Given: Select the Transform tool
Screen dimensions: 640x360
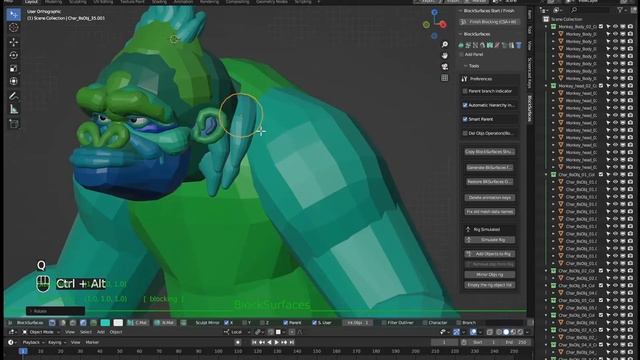Looking at the screenshot, I should pyautogui.click(x=13, y=81).
